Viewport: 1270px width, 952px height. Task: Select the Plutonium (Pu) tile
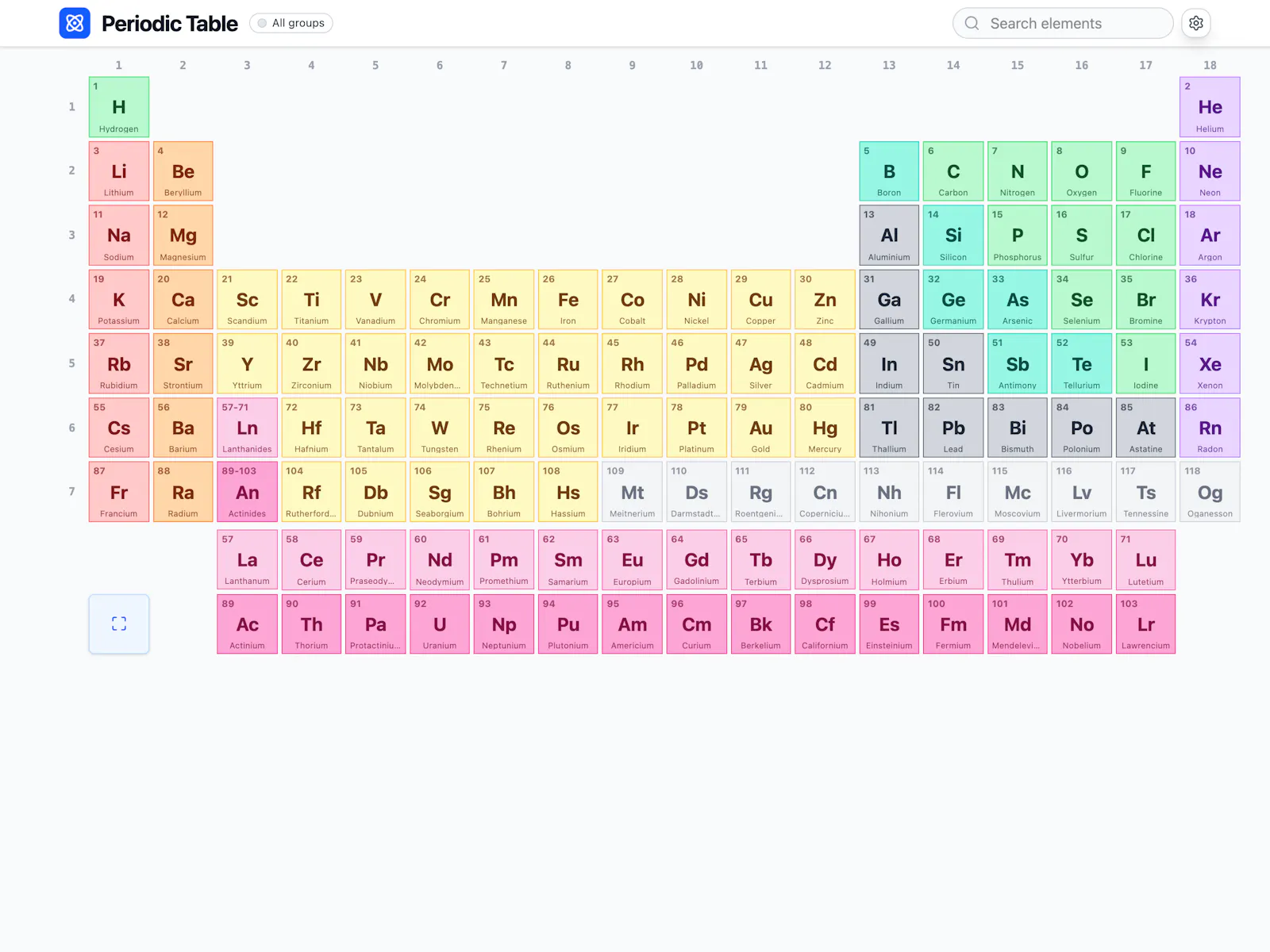click(568, 624)
